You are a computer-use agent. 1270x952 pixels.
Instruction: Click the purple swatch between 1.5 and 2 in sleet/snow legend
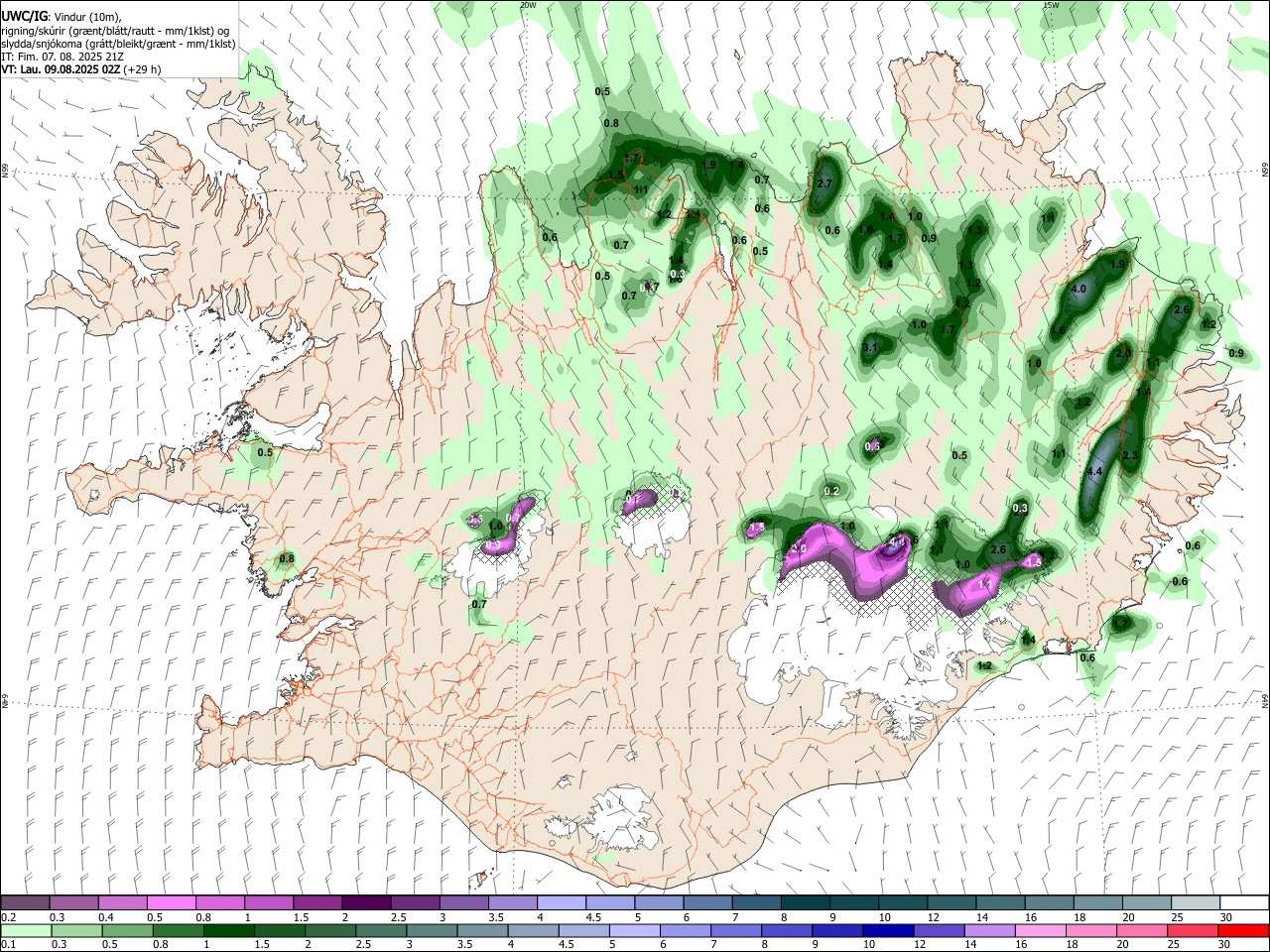click(317, 902)
